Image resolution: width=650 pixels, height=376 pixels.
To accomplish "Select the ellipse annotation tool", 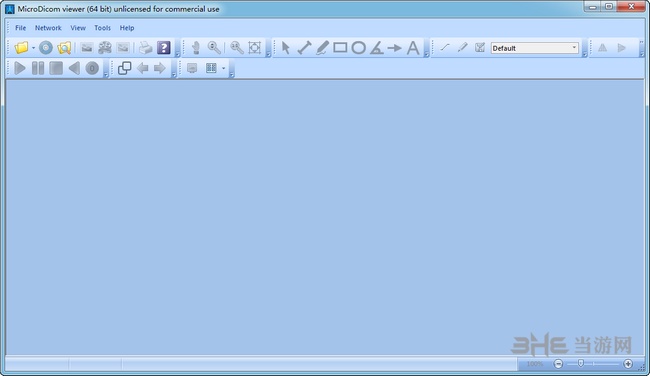I will click(359, 48).
